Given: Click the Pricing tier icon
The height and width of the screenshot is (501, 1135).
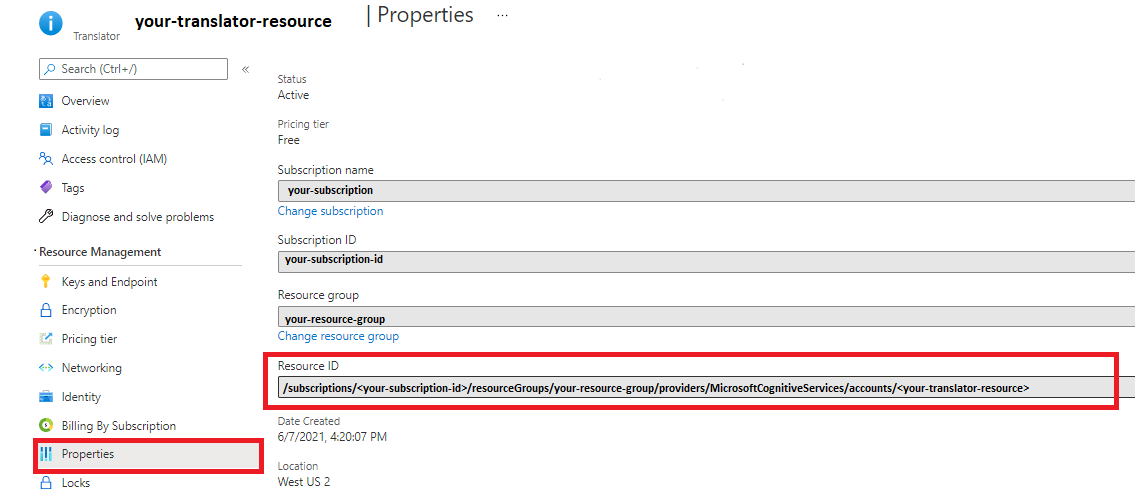Looking at the screenshot, I should click(46, 339).
